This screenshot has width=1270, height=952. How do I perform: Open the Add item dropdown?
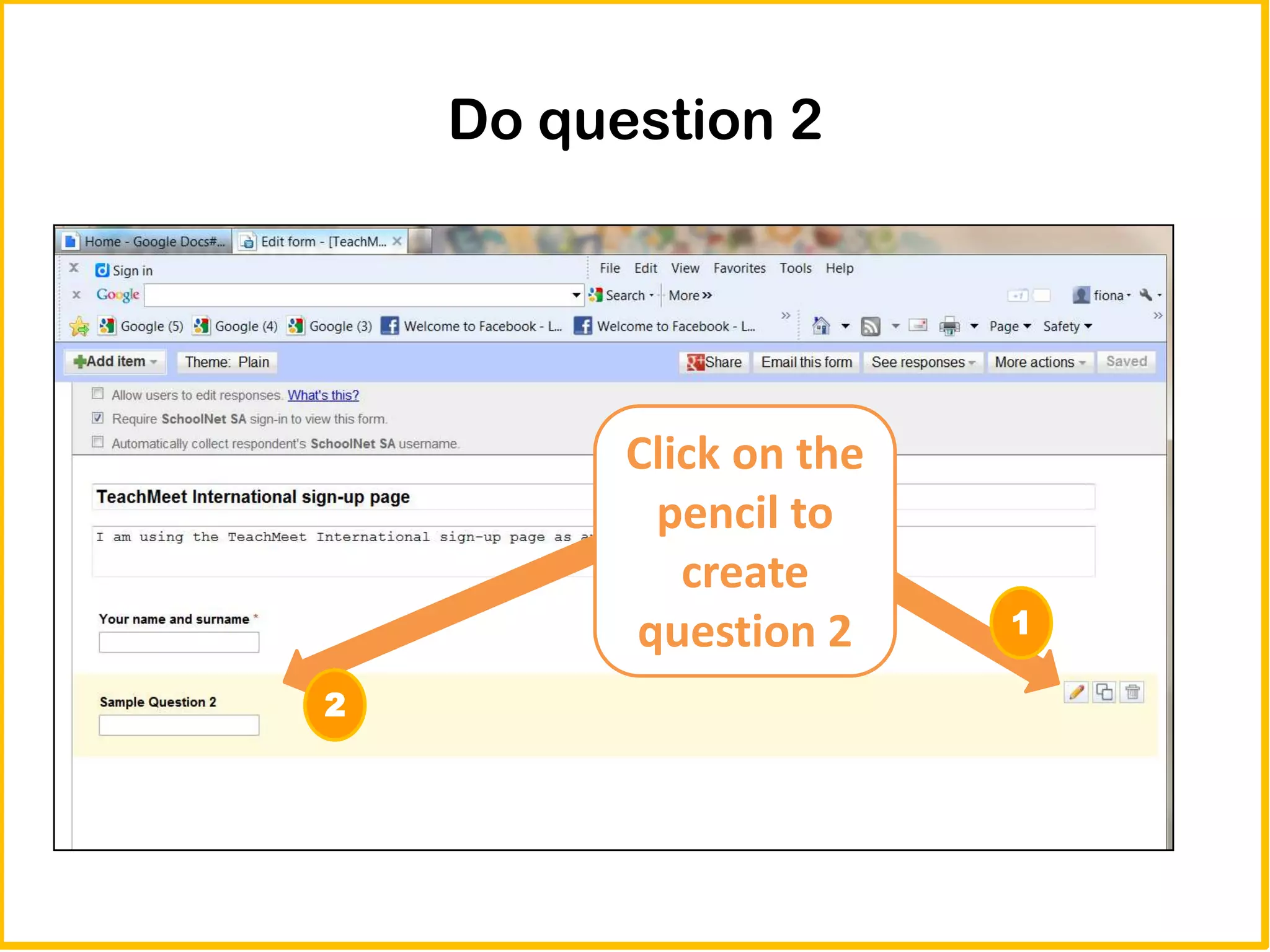tap(115, 361)
